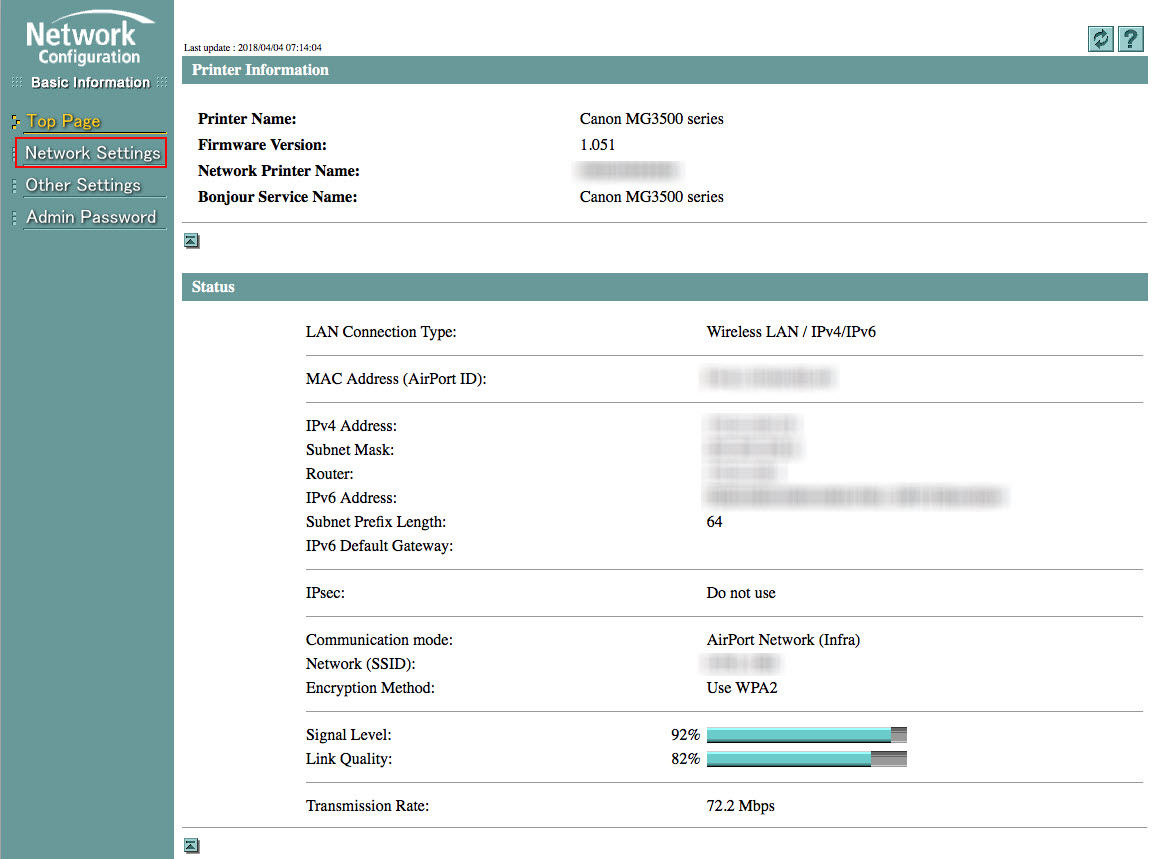Open the Top Page menu item
This screenshot has width=1156, height=859.
[x=63, y=122]
